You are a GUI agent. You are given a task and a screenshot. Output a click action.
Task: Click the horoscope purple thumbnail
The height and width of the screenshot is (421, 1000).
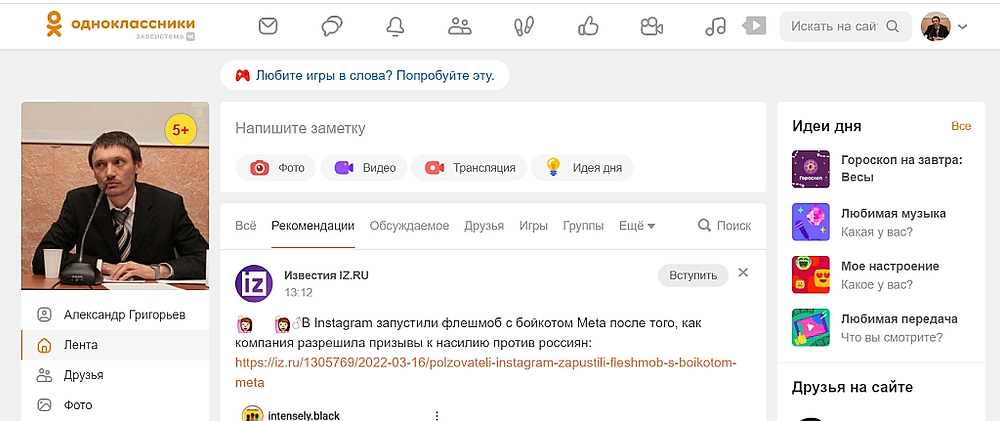811,169
